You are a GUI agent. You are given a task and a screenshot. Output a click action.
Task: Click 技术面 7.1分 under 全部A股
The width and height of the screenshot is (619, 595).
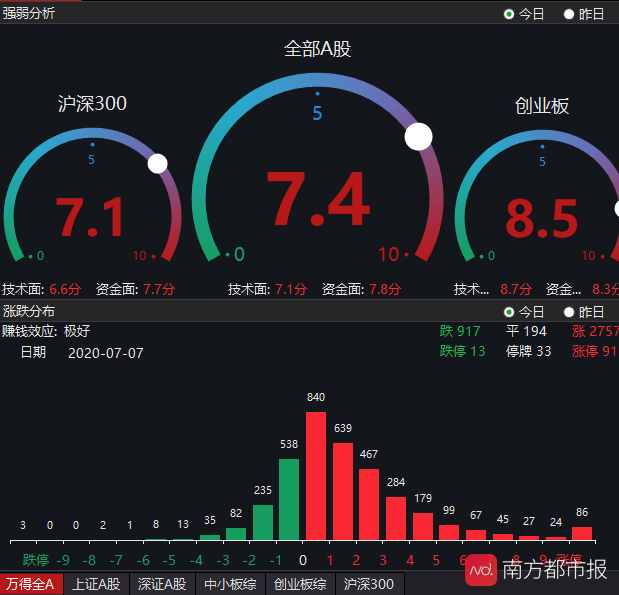pos(267,289)
